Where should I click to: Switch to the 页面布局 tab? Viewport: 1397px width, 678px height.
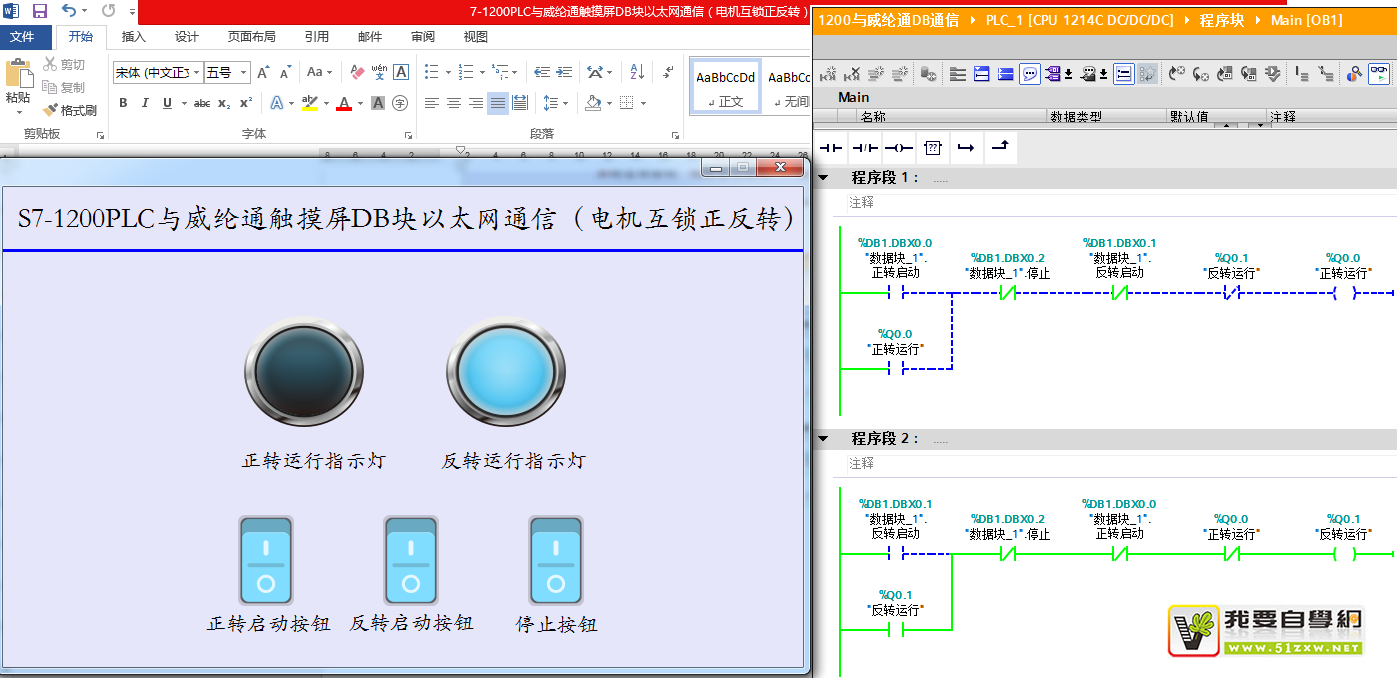[x=251, y=37]
